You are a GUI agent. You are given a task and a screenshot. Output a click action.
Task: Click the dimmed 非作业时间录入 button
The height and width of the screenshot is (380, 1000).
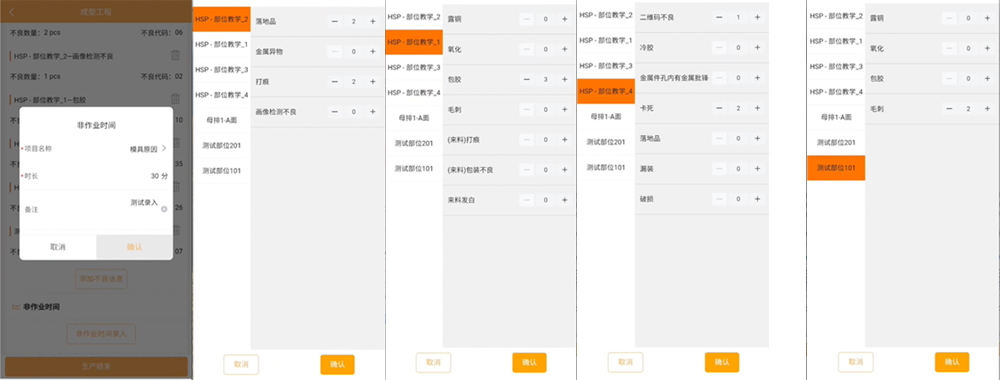tap(101, 333)
